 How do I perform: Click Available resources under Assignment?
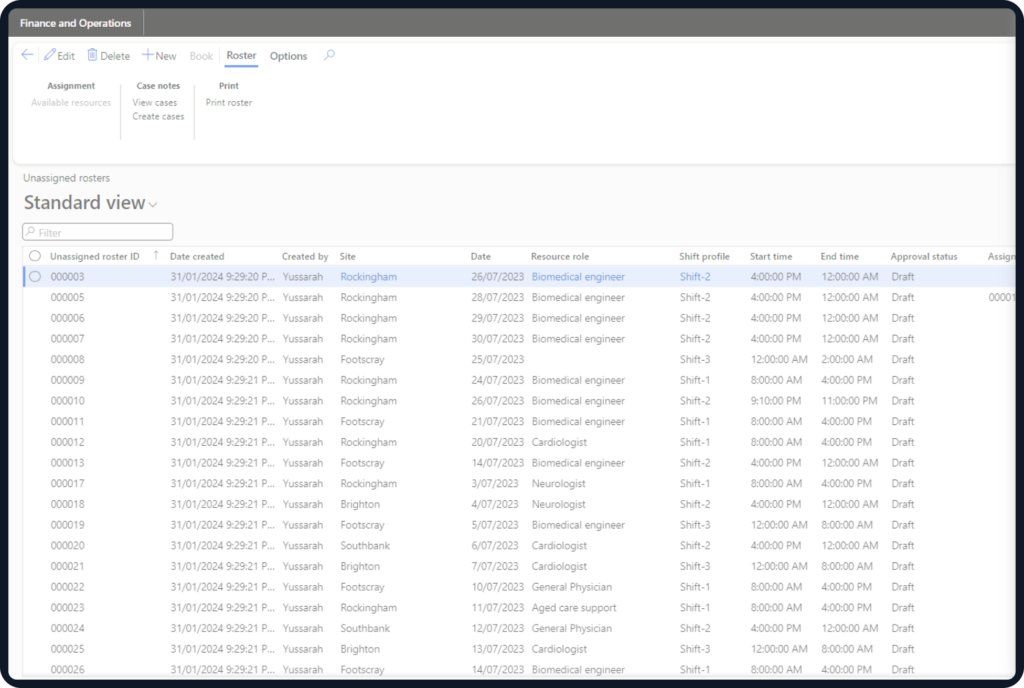tap(71, 102)
